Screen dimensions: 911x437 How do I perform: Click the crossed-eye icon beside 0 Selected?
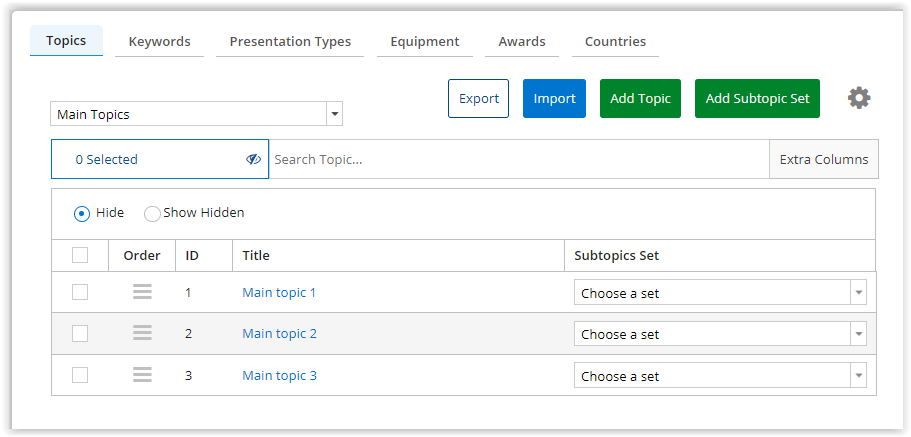pyautogui.click(x=253, y=159)
